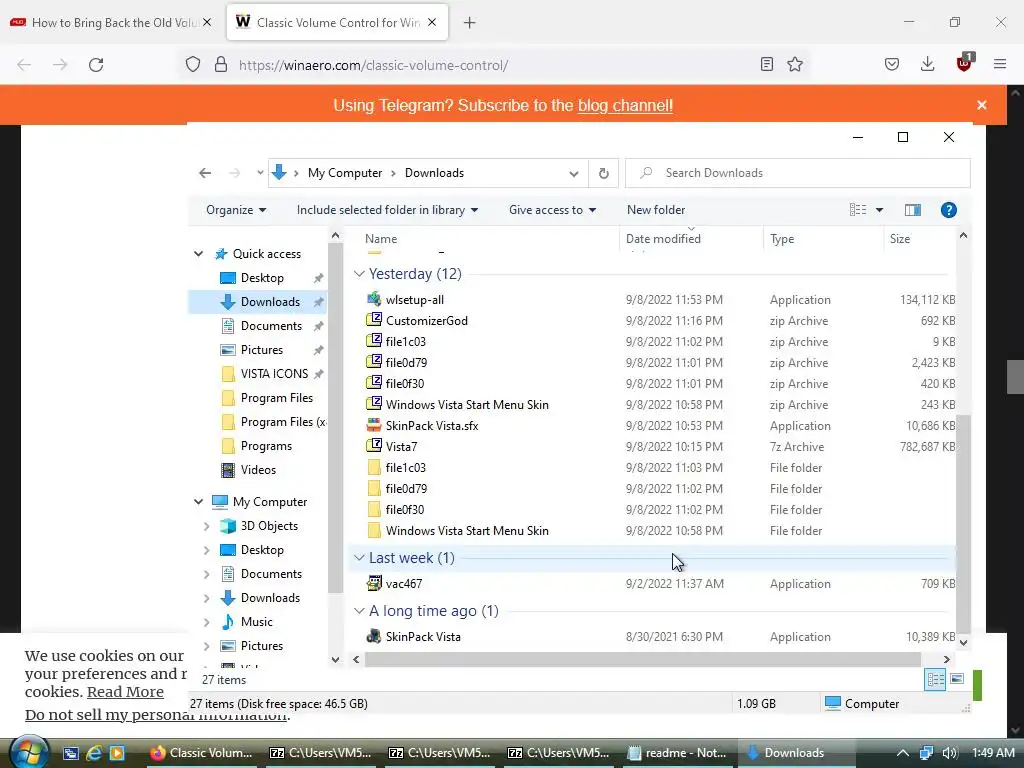Viewport: 1024px width, 768px height.
Task: Show hidden tray icons chevron
Action: coord(903,753)
